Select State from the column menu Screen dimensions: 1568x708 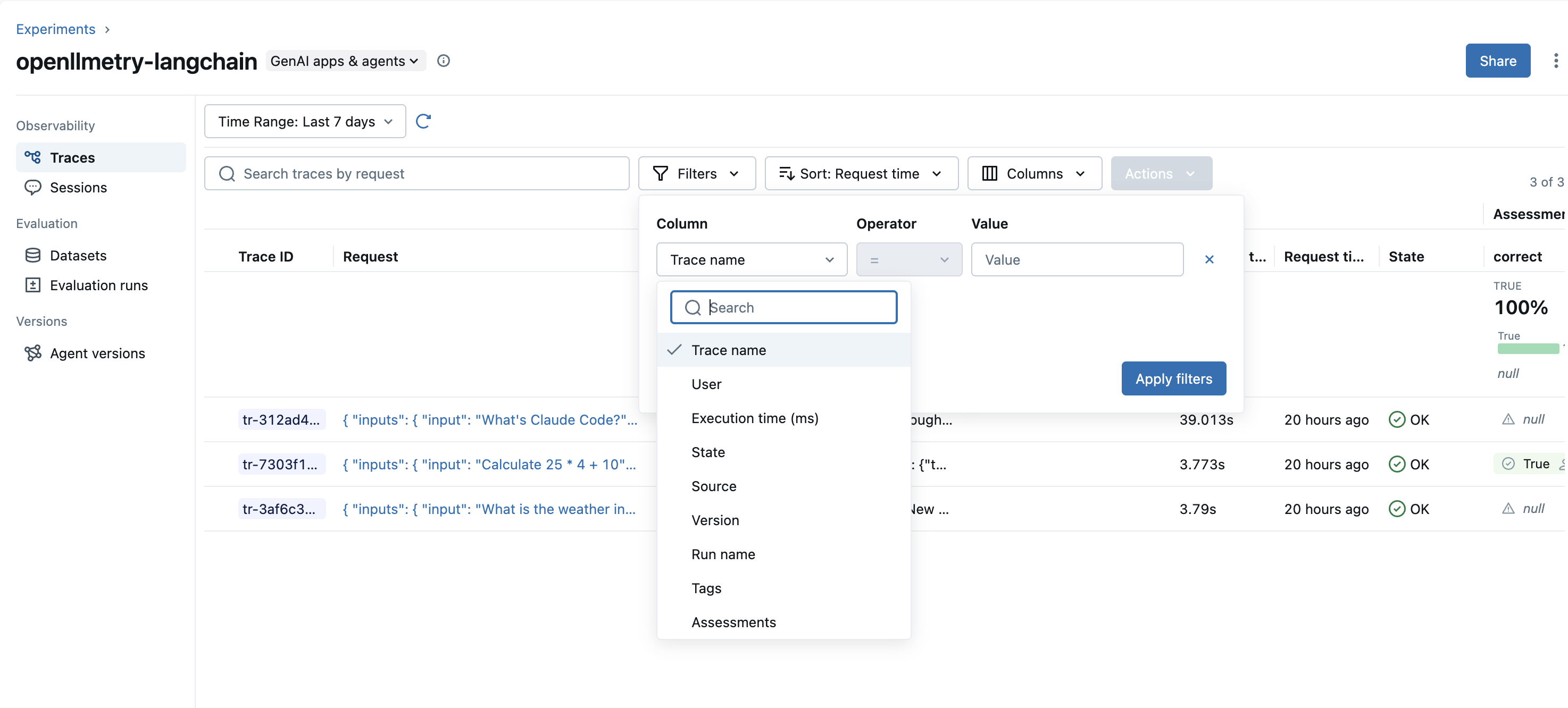(707, 452)
